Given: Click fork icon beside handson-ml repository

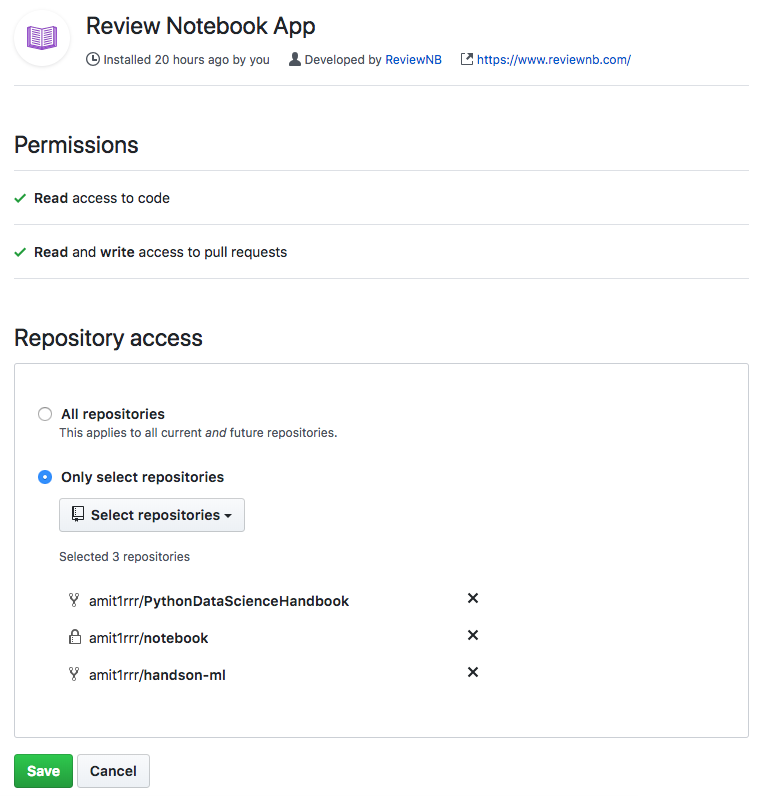Looking at the screenshot, I should point(74,674).
